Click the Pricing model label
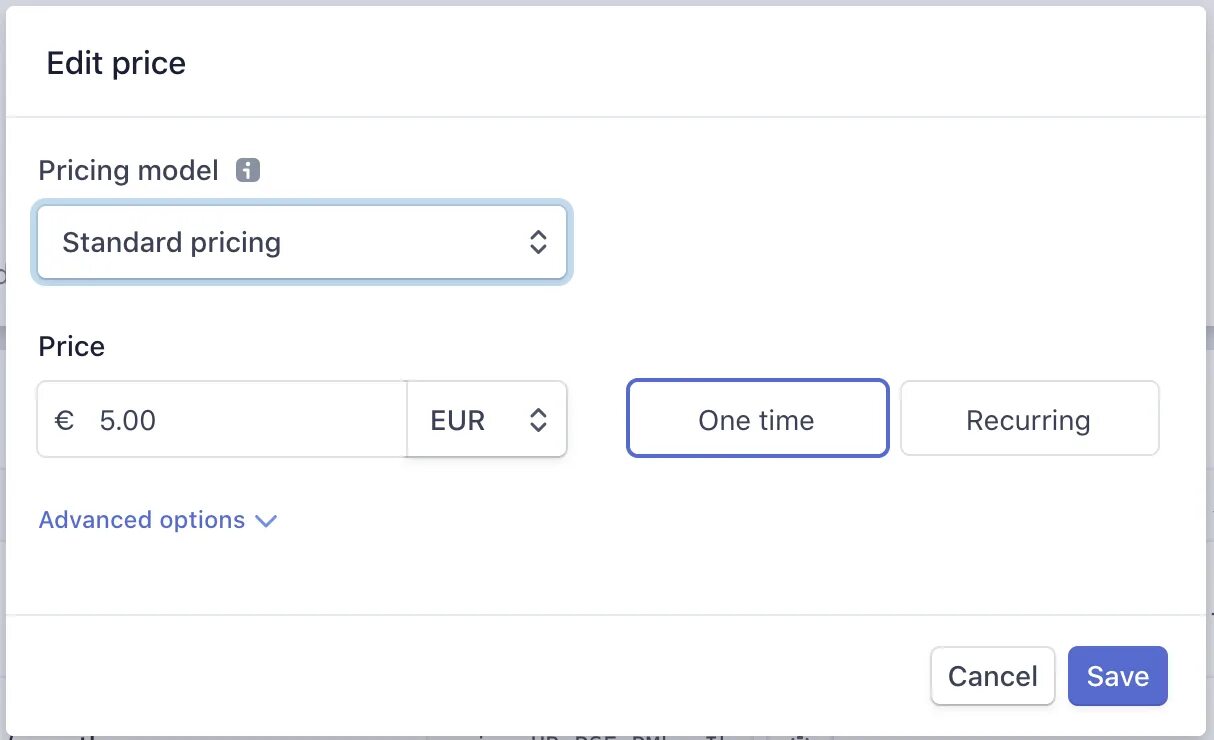 [x=128, y=171]
